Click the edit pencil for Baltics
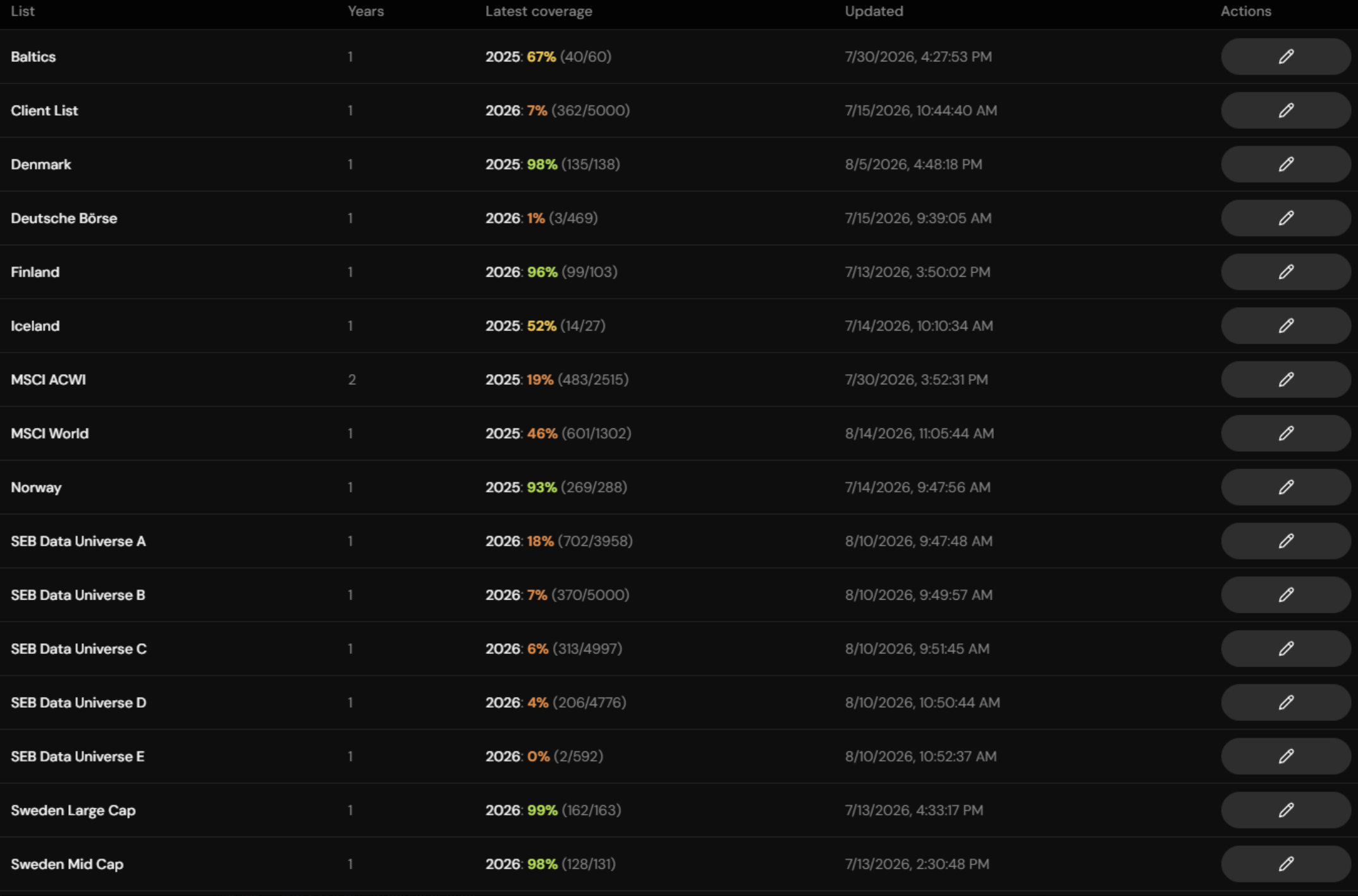Viewport: 1358px width, 896px height. pyautogui.click(x=1286, y=57)
